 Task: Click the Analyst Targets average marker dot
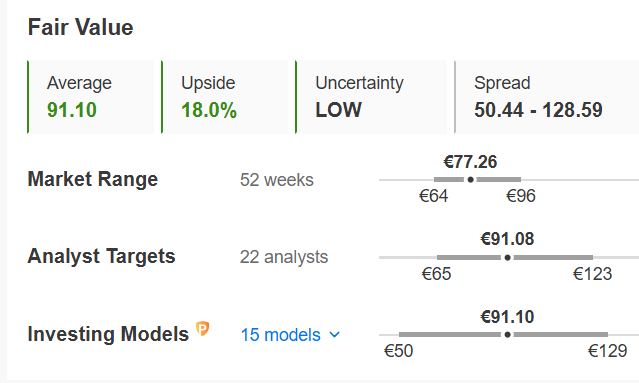(507, 258)
